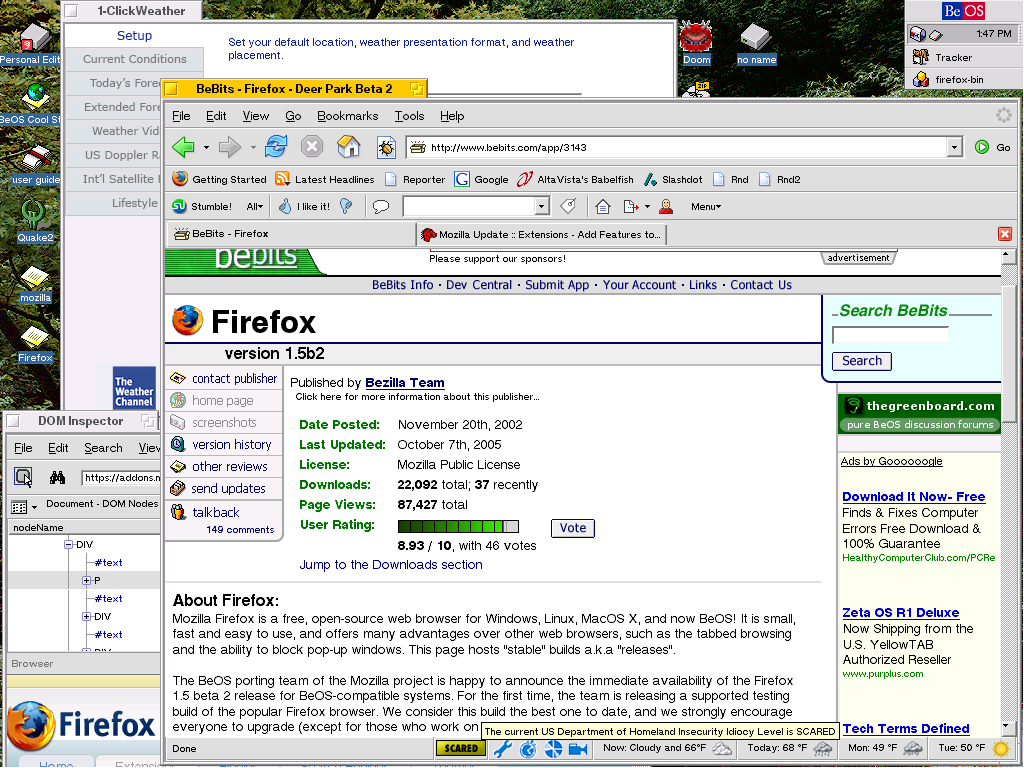1024x768 pixels.
Task: Click the SCARED alert level indicator
Action: coord(460,748)
